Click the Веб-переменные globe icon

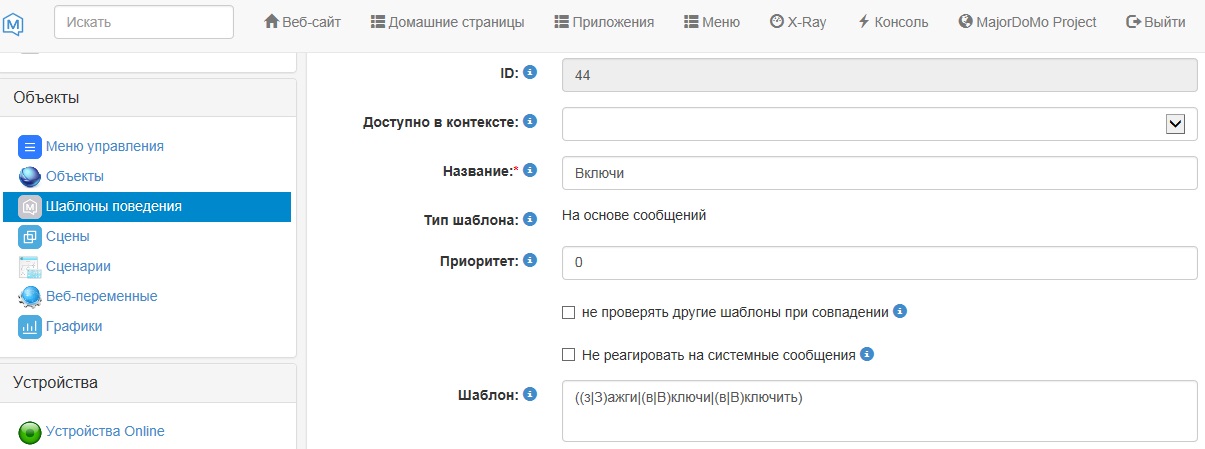point(30,297)
